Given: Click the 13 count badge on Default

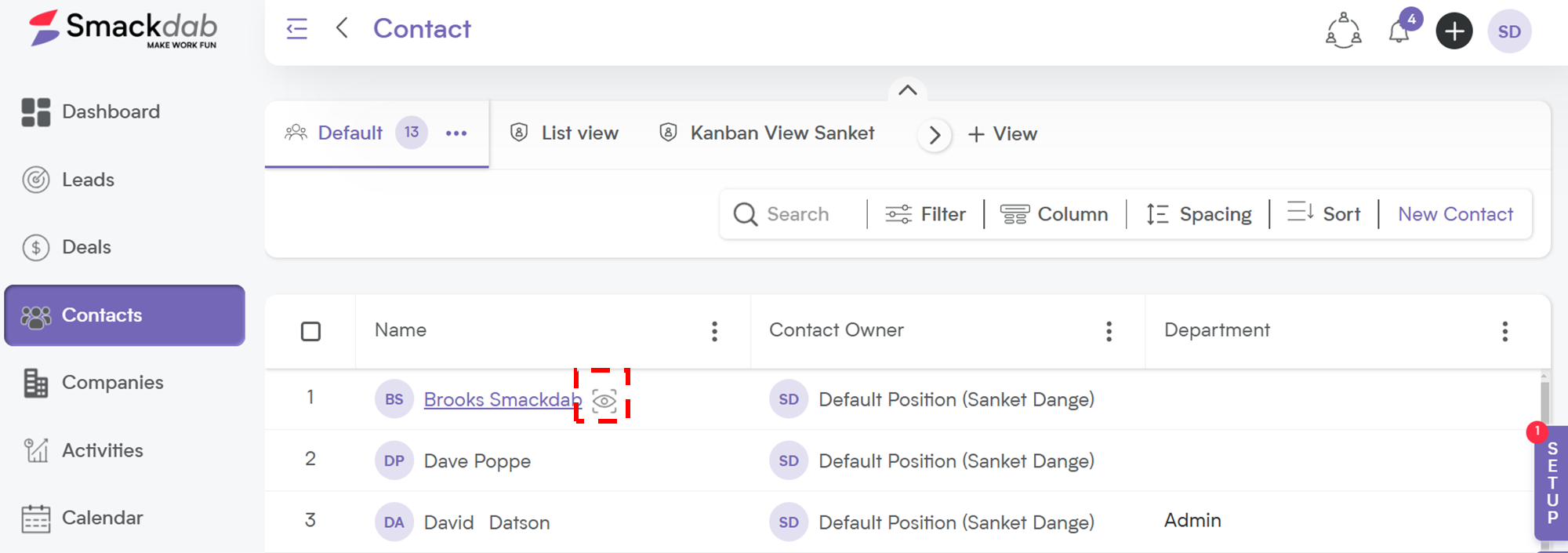Looking at the screenshot, I should [412, 133].
